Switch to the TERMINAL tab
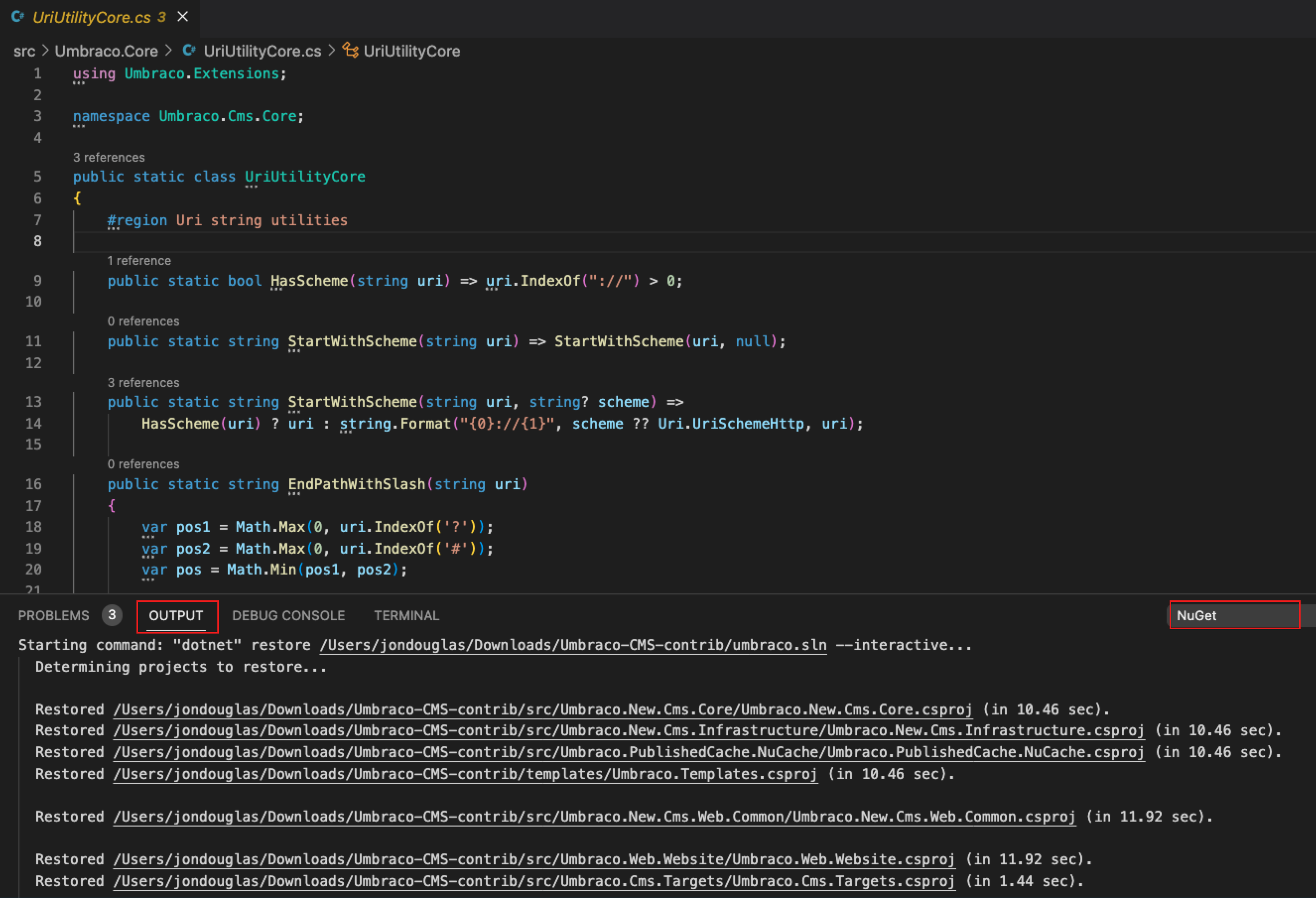 (x=406, y=616)
